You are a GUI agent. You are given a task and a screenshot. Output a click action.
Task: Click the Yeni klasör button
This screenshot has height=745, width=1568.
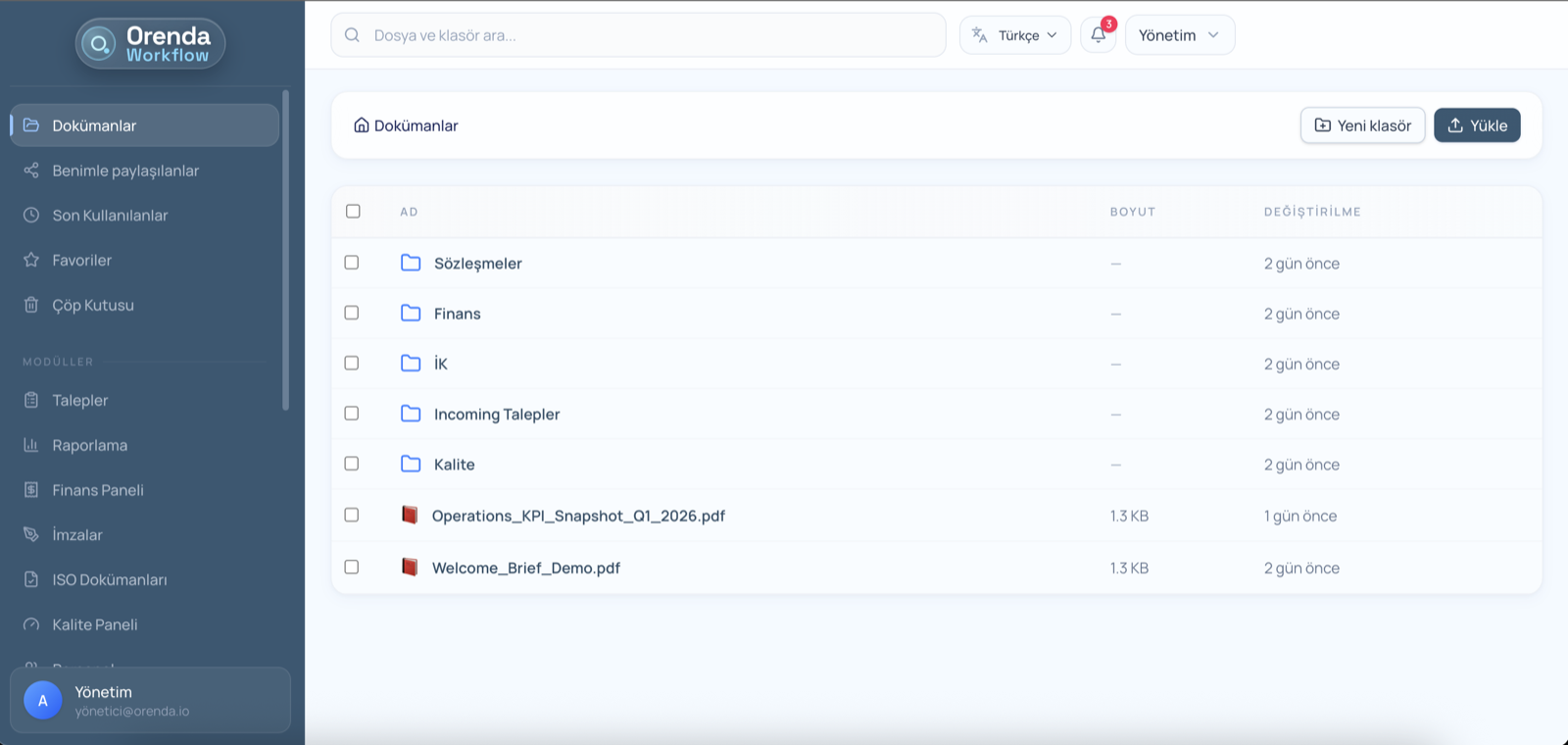click(1362, 125)
